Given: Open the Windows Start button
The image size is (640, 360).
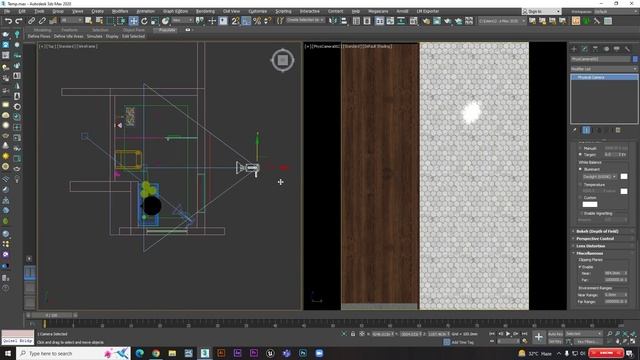Looking at the screenshot, I should [8, 353].
